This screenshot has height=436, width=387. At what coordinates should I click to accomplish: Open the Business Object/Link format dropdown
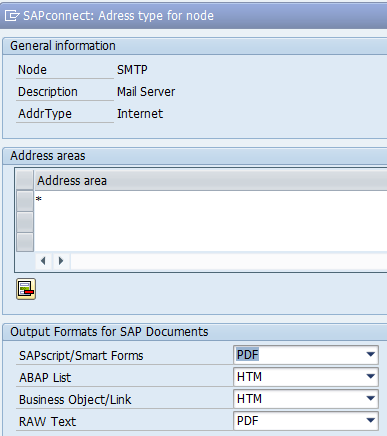click(x=371, y=399)
